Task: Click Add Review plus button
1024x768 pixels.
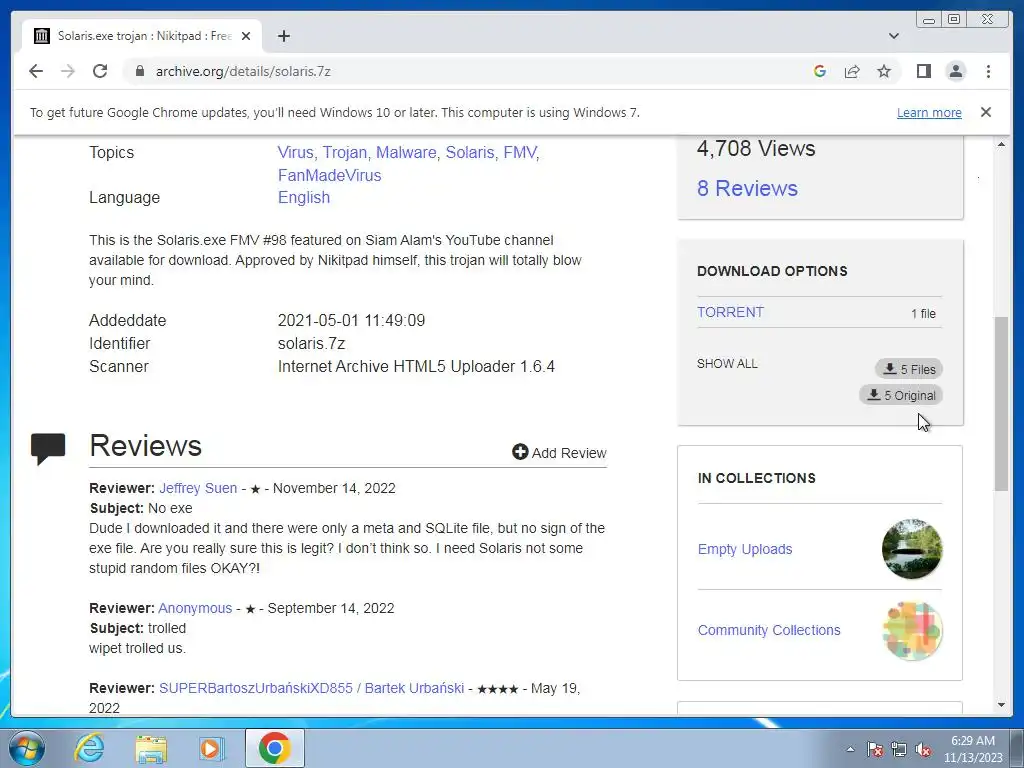Action: point(559,453)
